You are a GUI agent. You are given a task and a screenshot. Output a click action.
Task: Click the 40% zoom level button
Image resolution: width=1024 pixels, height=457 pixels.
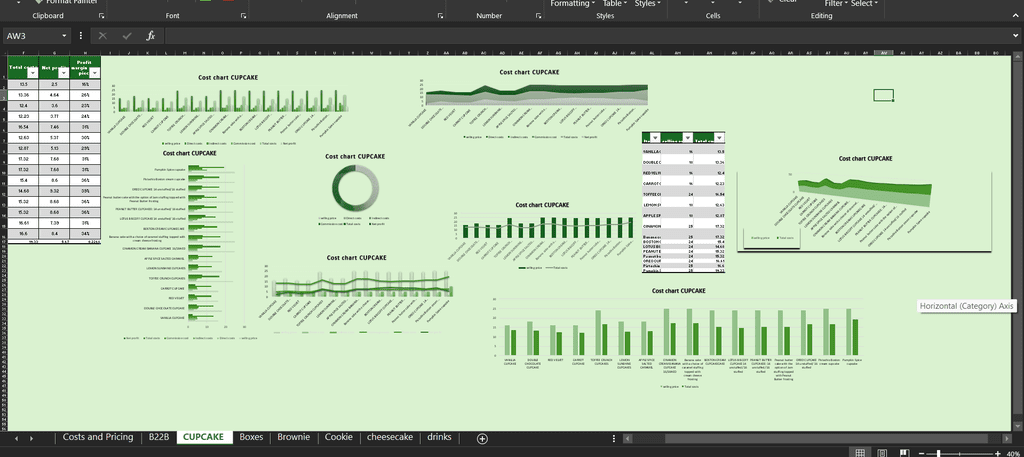click(x=1013, y=453)
